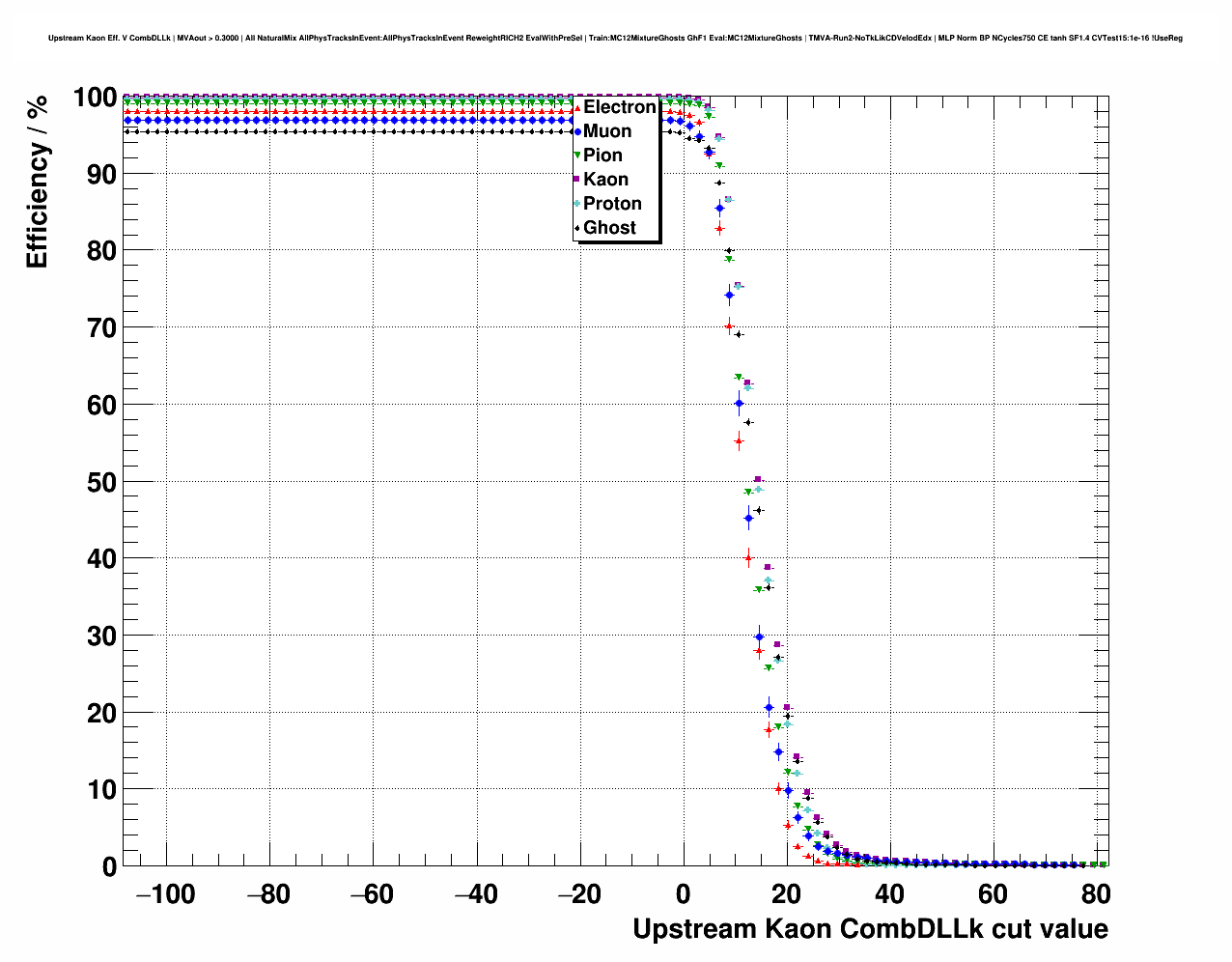Select the green Pion triangle legend marker
The height and width of the screenshot is (962, 1232).
[577, 156]
